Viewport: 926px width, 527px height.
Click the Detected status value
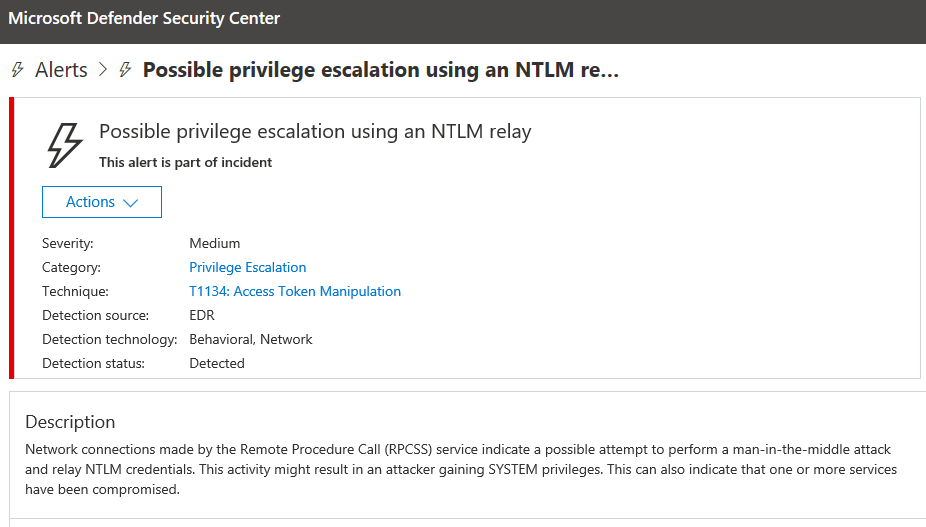pos(217,363)
